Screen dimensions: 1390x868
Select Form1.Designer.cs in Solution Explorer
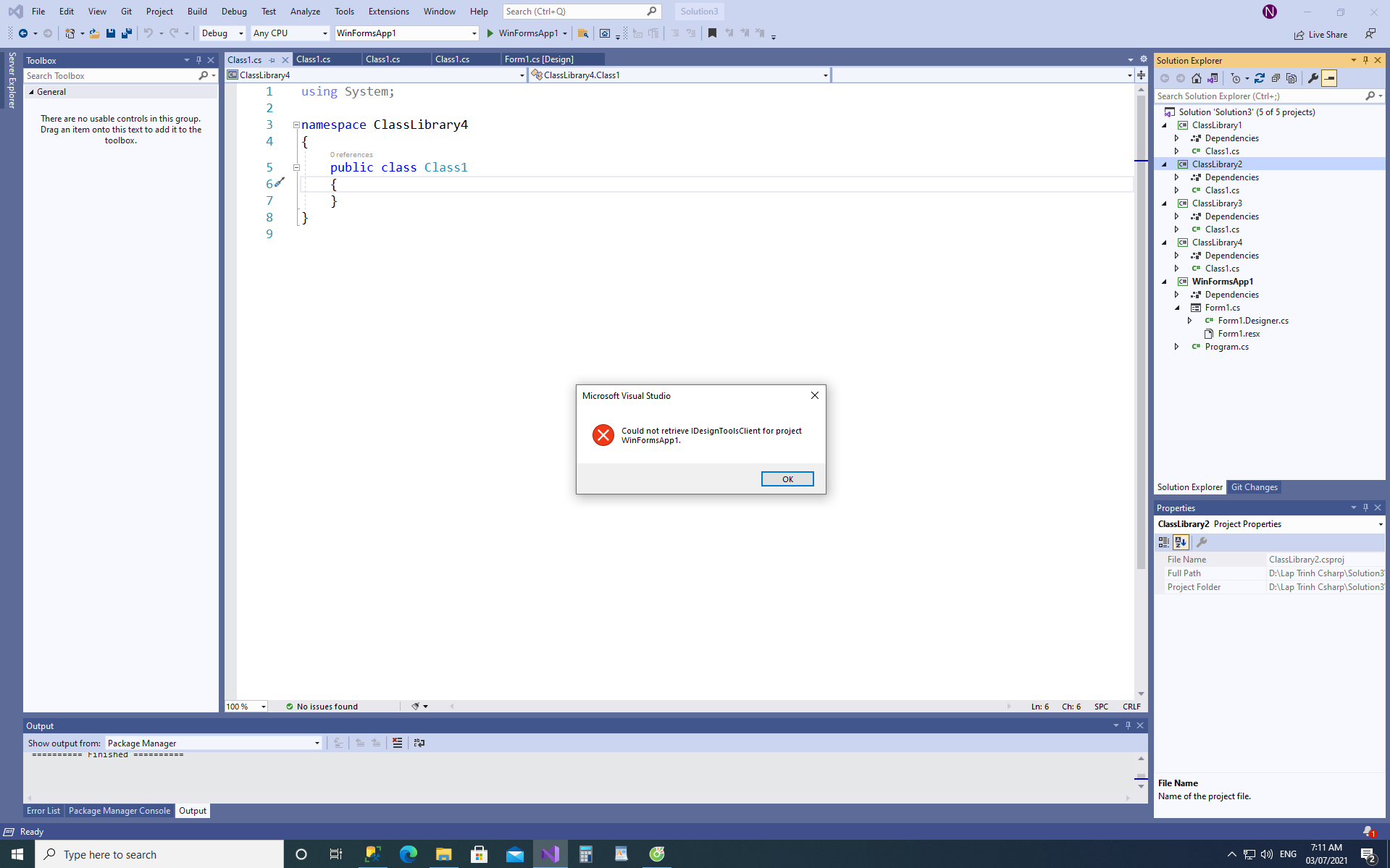pyautogui.click(x=1253, y=321)
